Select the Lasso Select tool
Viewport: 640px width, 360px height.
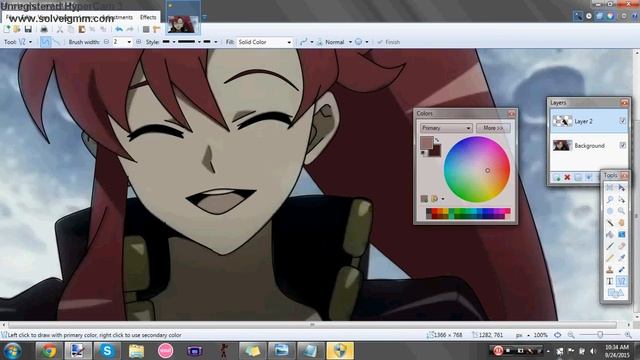click(610, 199)
